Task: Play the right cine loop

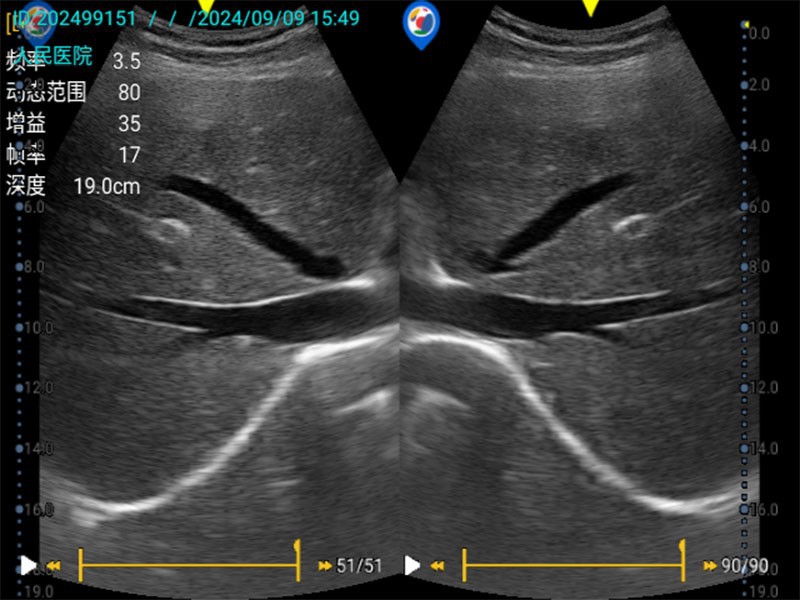Action: pyautogui.click(x=412, y=566)
